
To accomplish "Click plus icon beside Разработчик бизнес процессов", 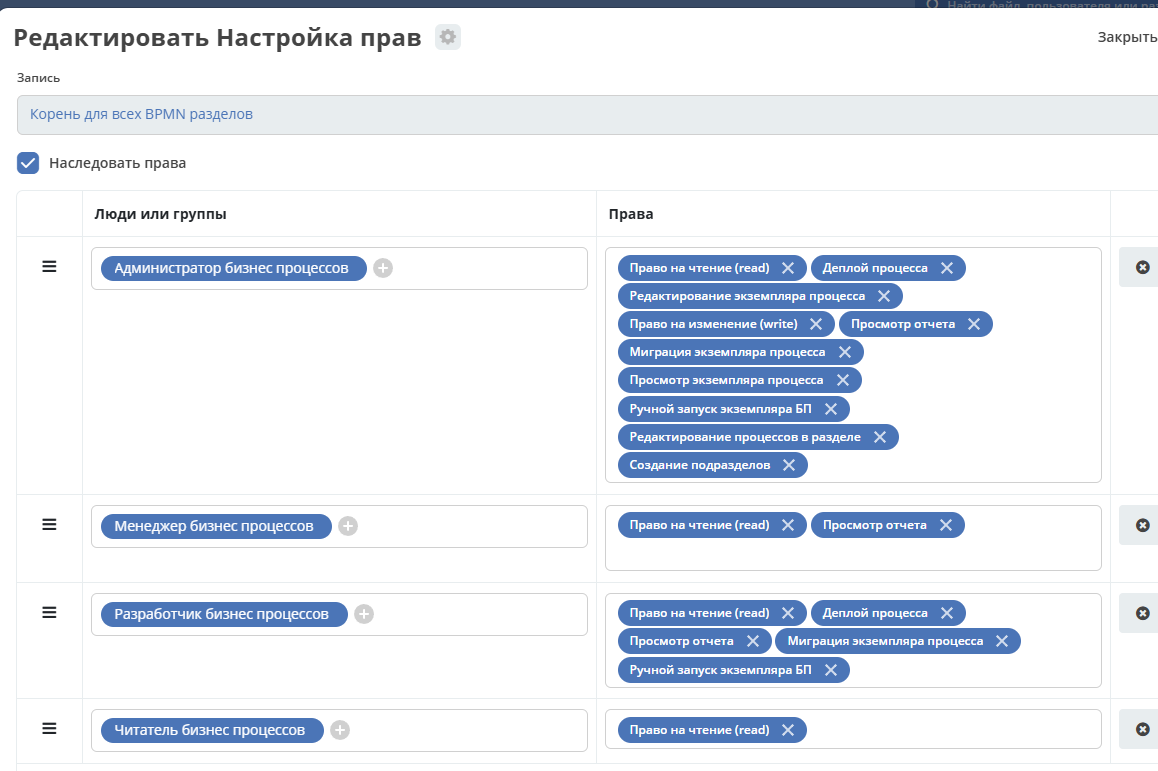I will [364, 614].
